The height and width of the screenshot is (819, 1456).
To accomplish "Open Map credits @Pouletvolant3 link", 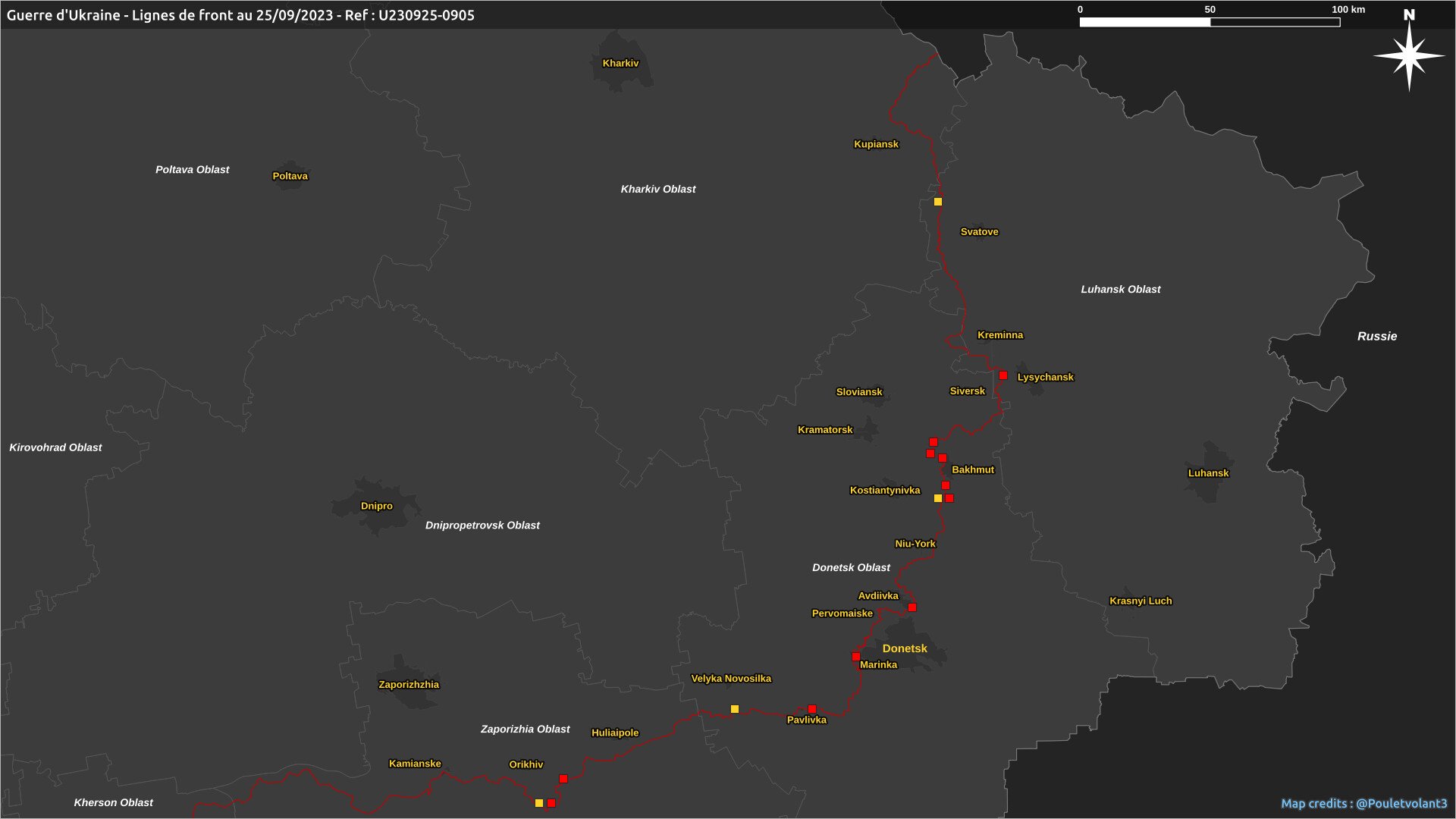I will click(1364, 803).
